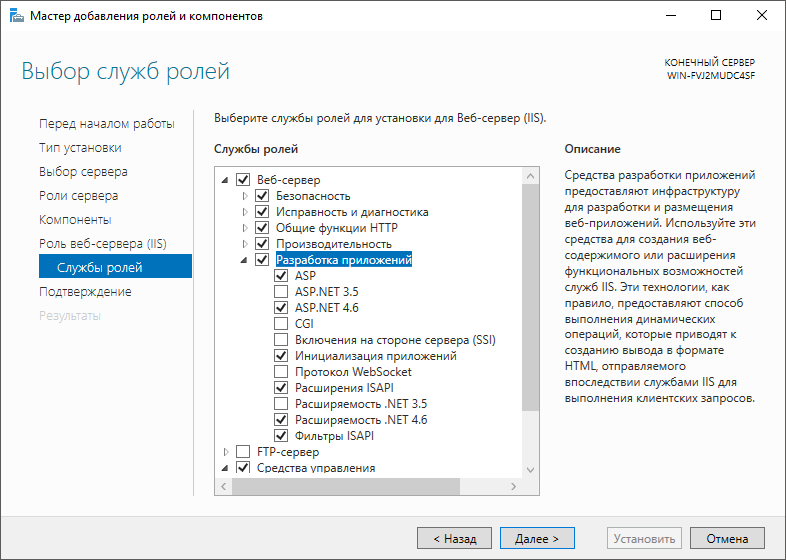The height and width of the screenshot is (560, 786).
Task: Expand the FTP-сервер tree node
Action: tap(225, 452)
